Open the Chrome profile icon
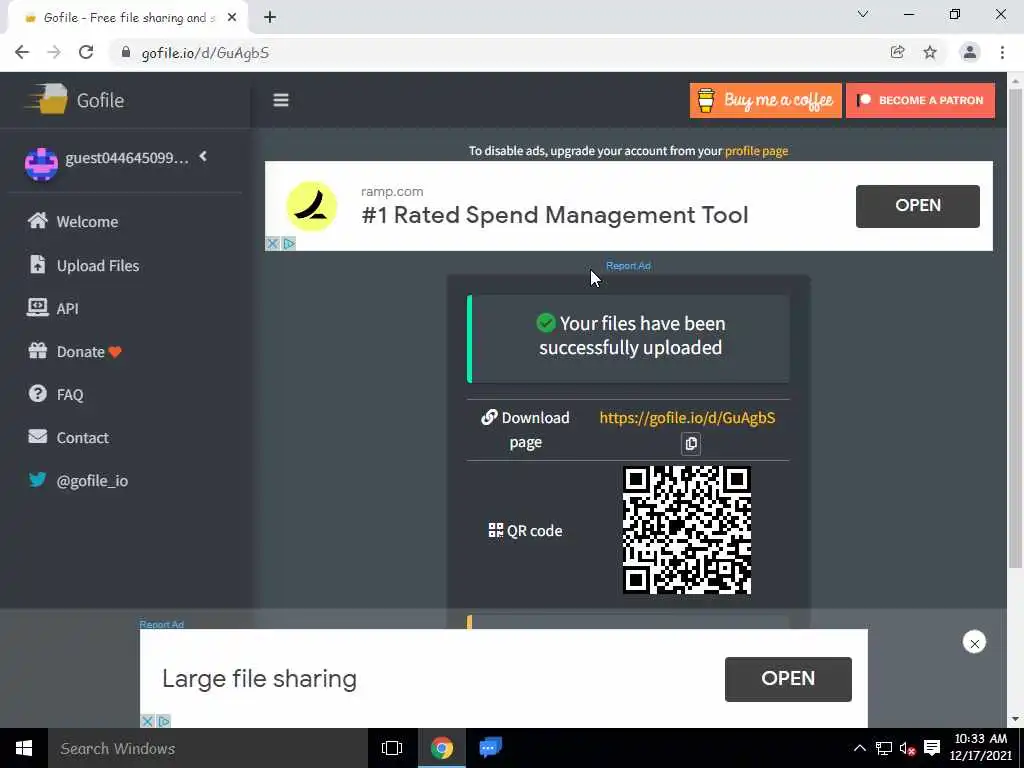This screenshot has width=1024, height=768. tap(970, 52)
